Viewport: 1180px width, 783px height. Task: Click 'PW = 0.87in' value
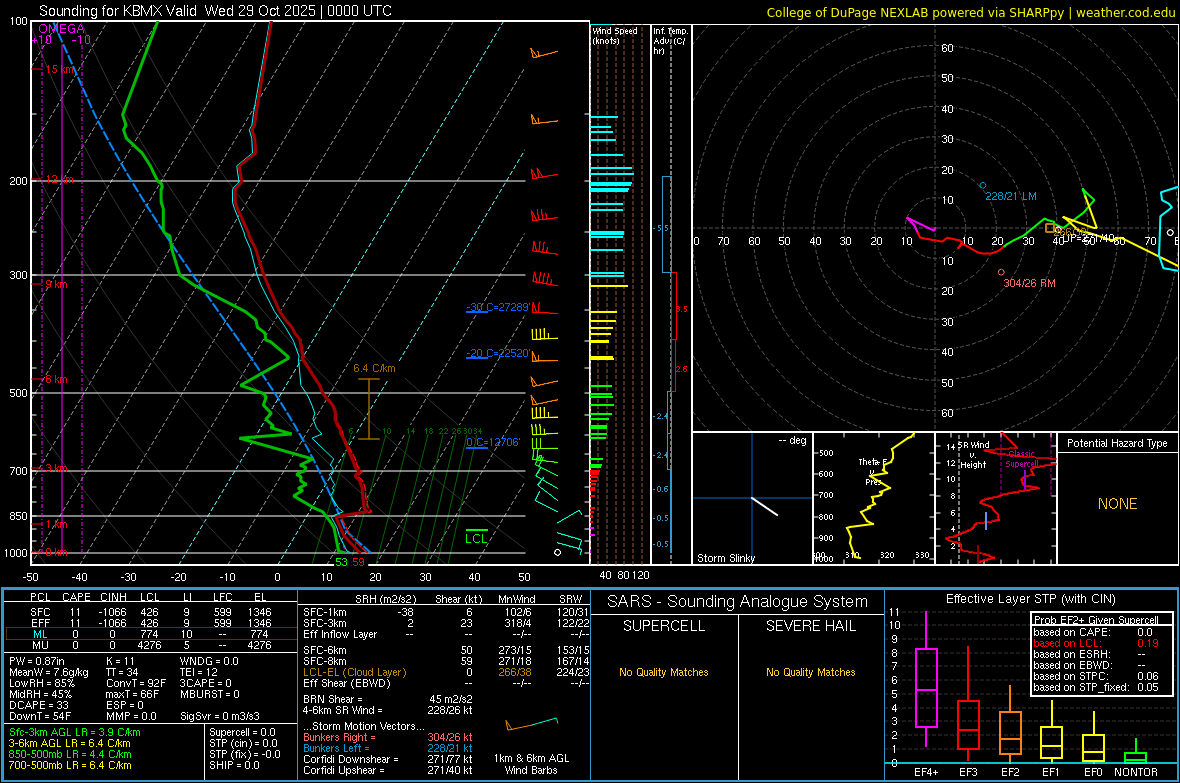36,661
